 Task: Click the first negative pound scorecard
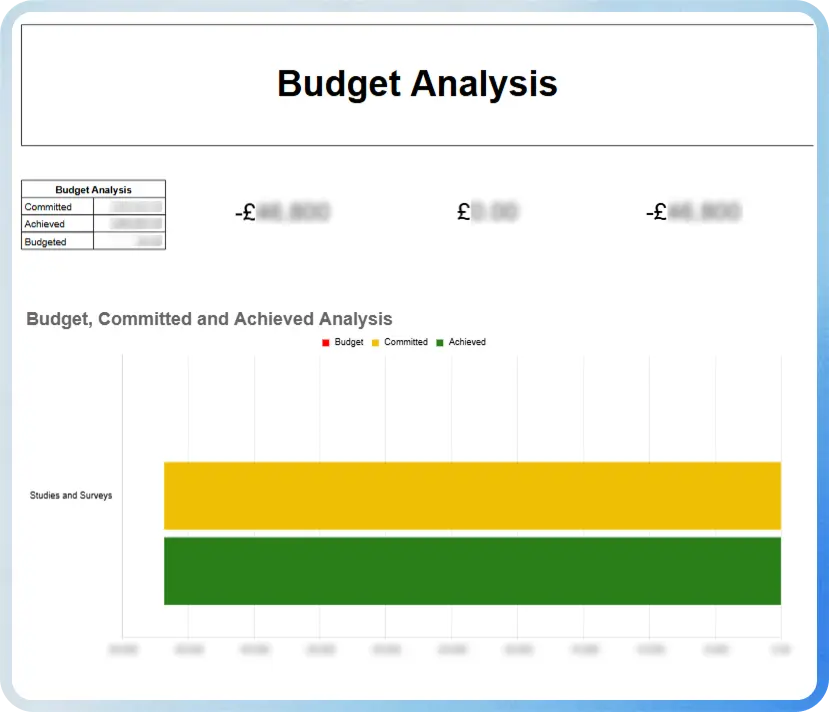[283, 212]
